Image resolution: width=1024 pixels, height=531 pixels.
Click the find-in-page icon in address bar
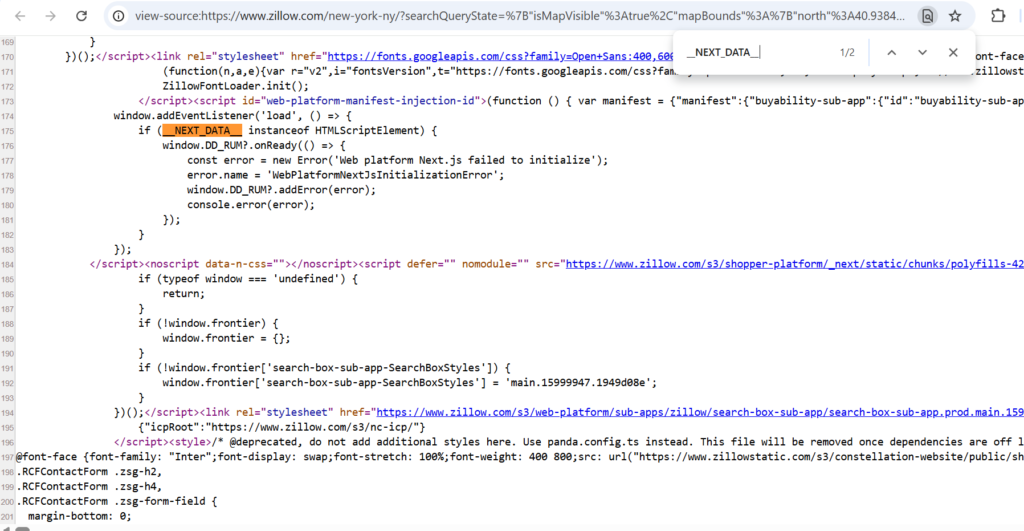927,16
